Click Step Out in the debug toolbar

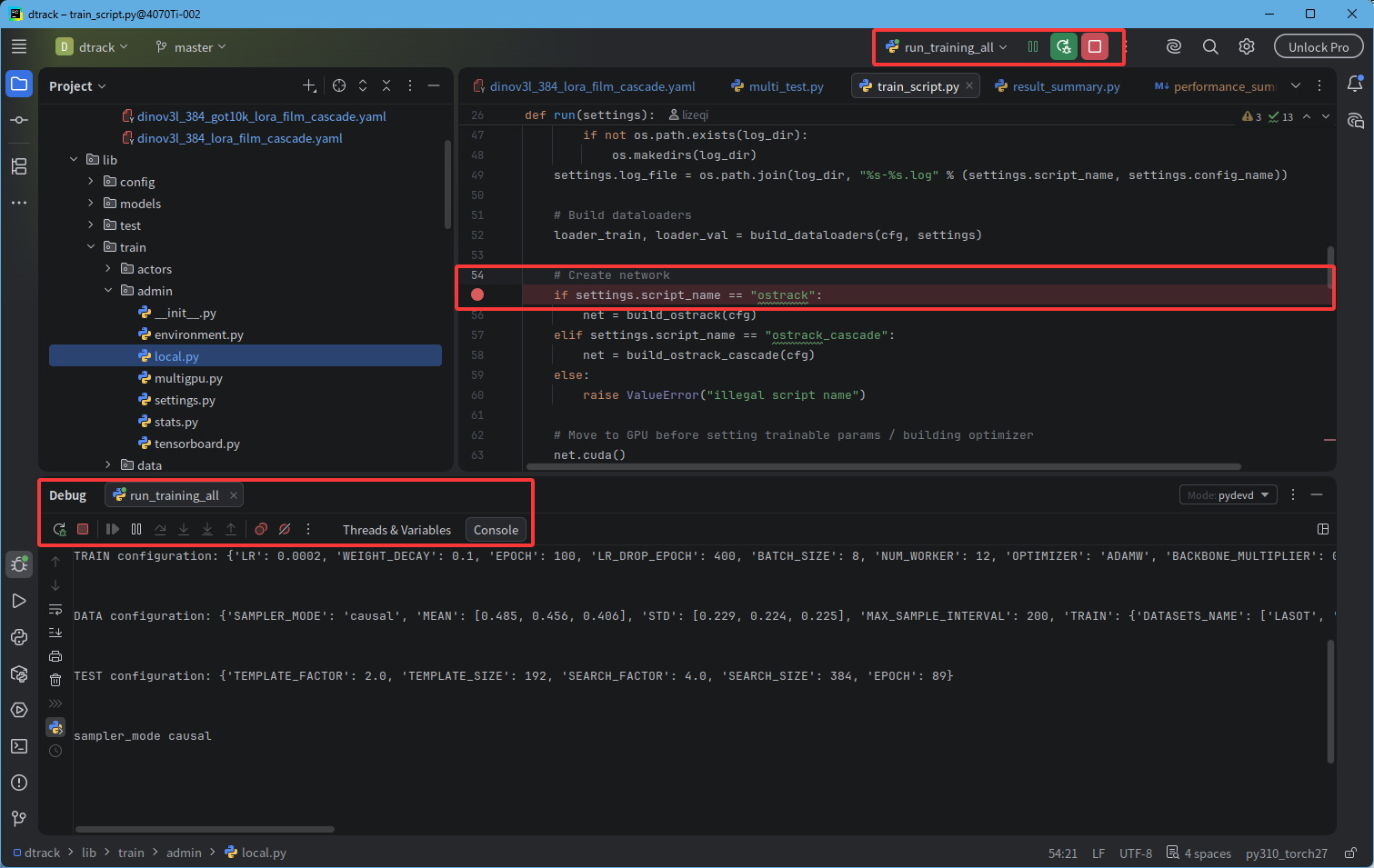click(x=231, y=529)
